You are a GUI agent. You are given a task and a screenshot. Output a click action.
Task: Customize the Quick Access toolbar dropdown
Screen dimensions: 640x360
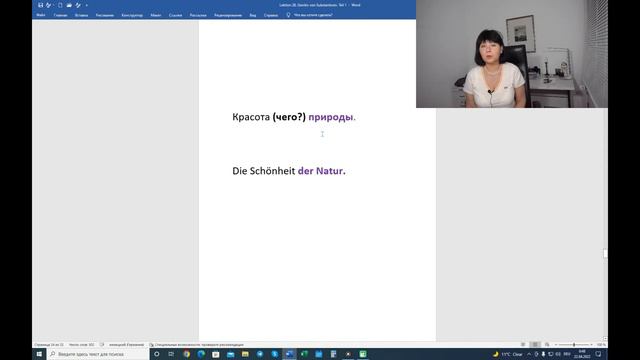pyautogui.click(x=87, y=5)
